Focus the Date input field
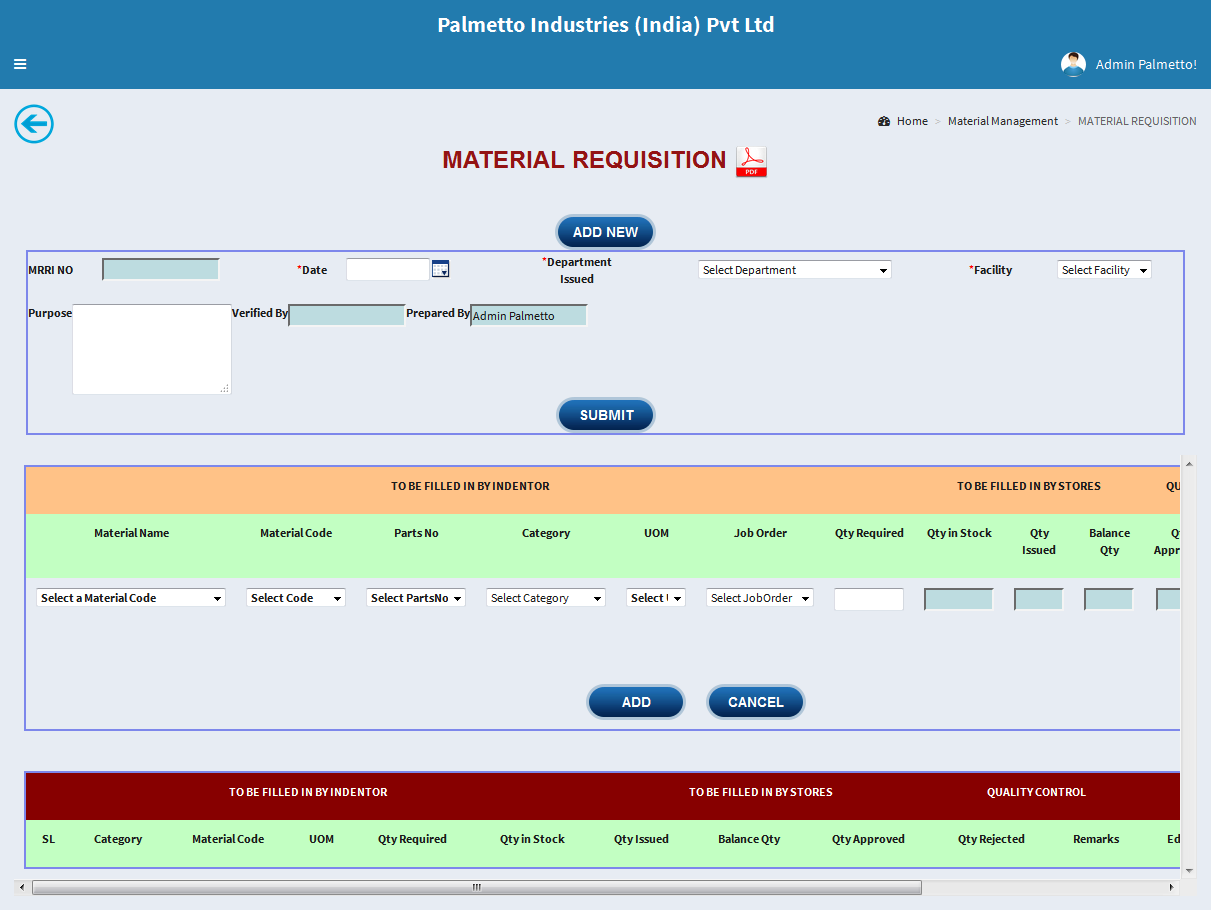The height and width of the screenshot is (910, 1211). tap(388, 269)
